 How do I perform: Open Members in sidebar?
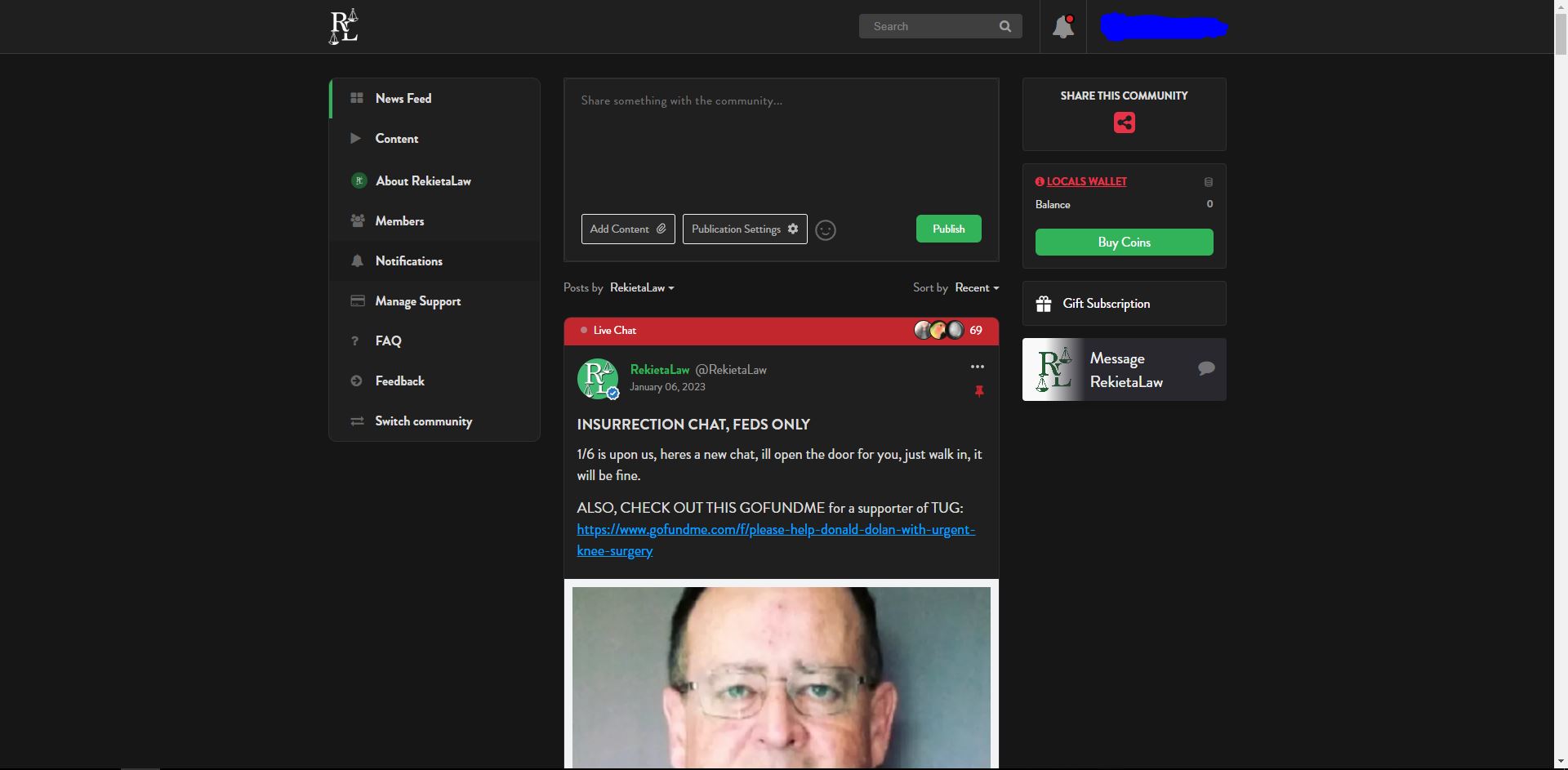point(434,221)
